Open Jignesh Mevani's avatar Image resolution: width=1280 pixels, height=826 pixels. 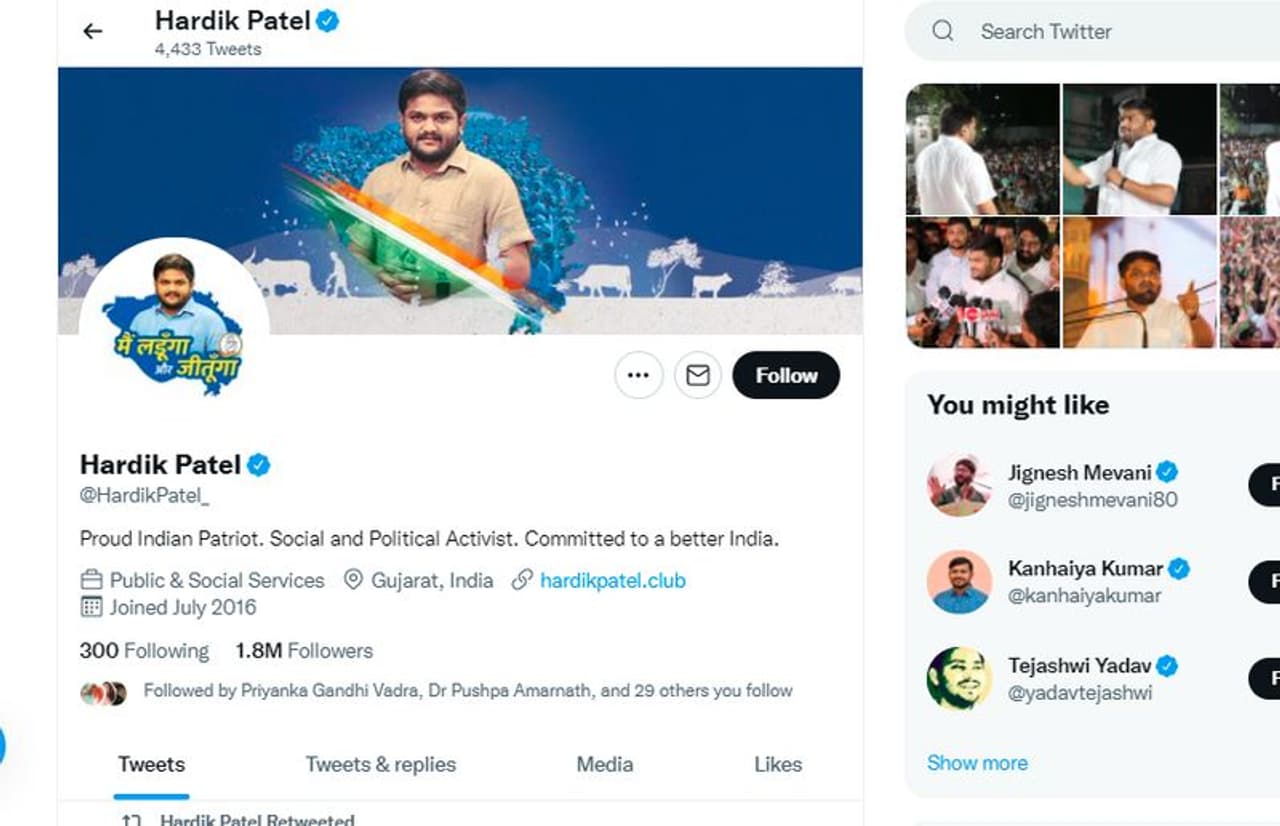click(x=959, y=485)
